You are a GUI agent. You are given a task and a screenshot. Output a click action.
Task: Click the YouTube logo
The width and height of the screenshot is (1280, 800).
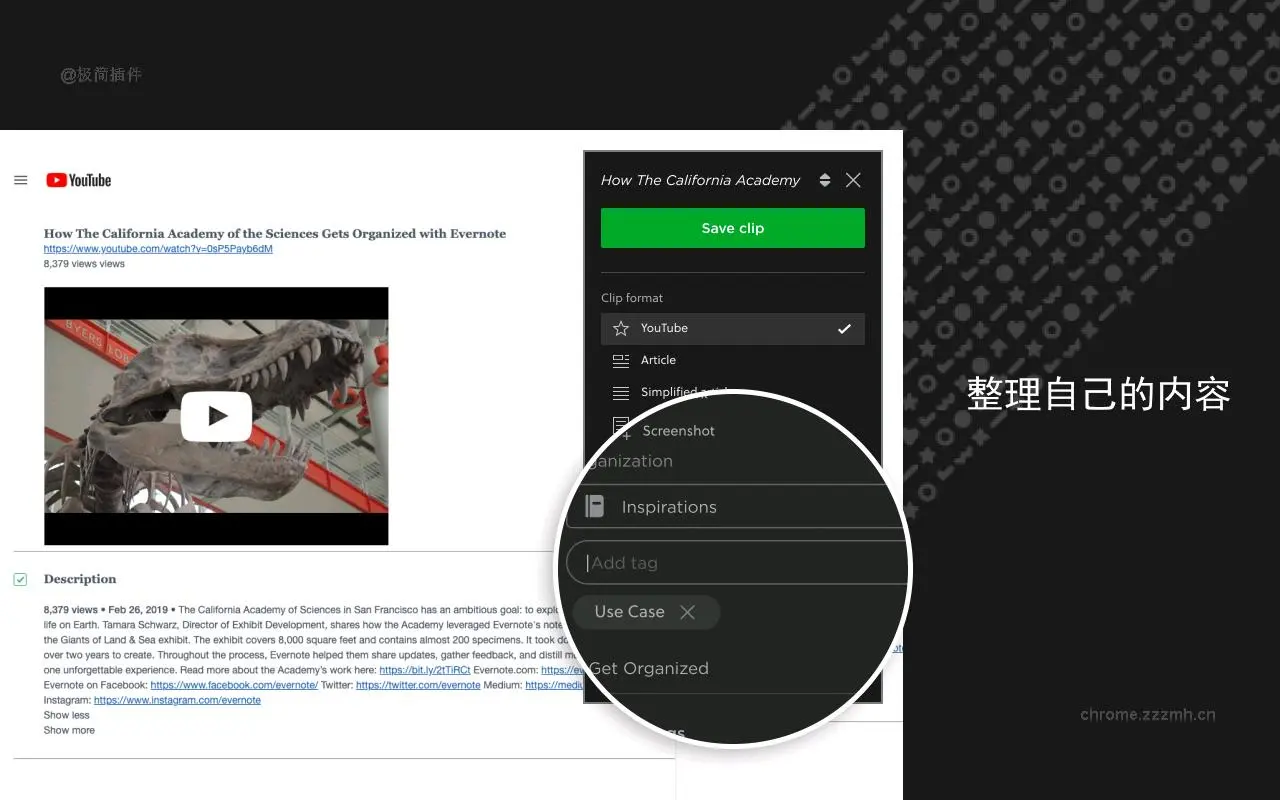[78, 180]
